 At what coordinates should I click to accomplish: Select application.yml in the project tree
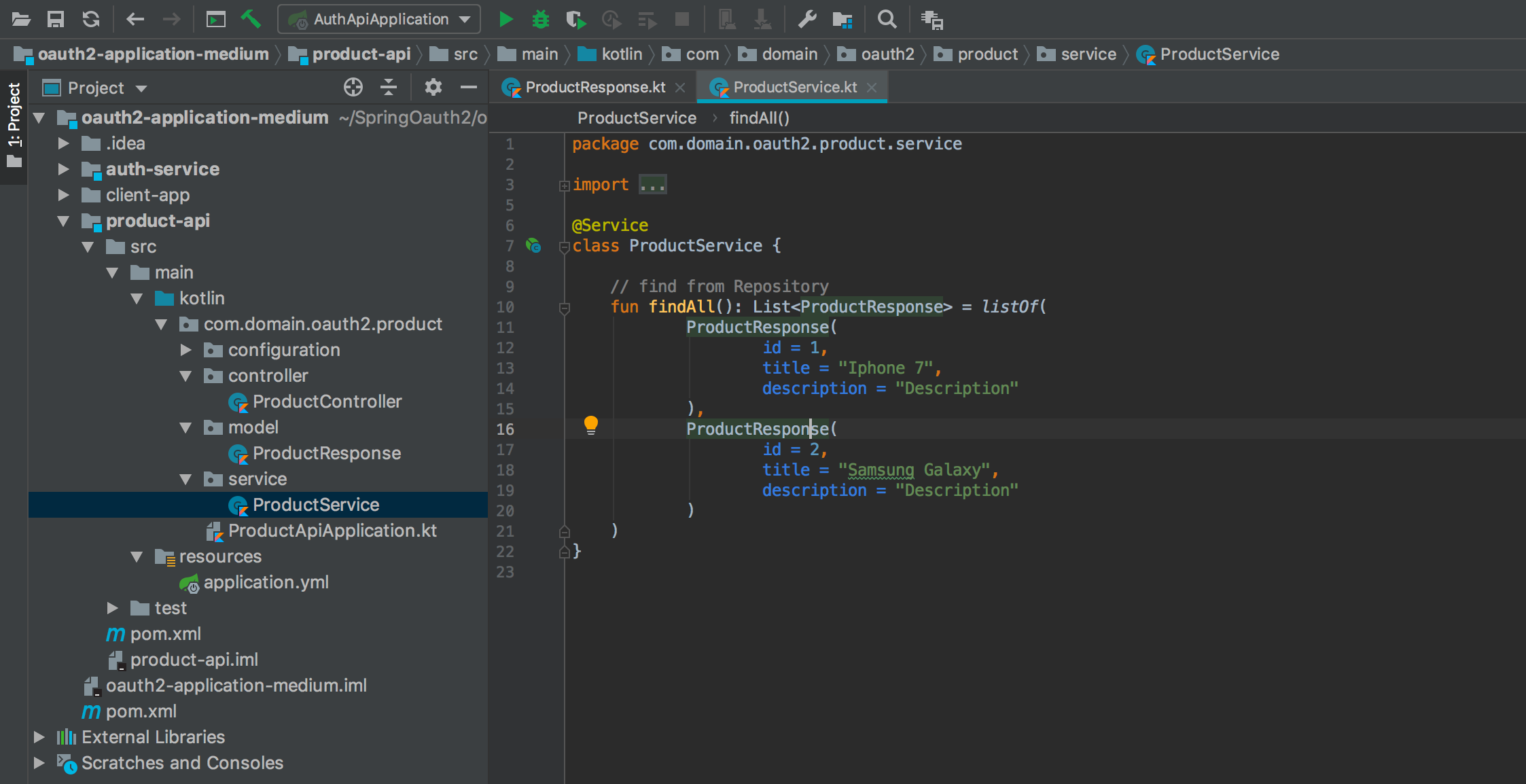coord(266,582)
